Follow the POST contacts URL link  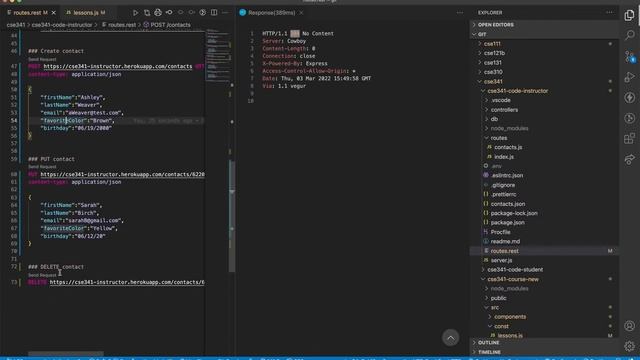click(118, 66)
